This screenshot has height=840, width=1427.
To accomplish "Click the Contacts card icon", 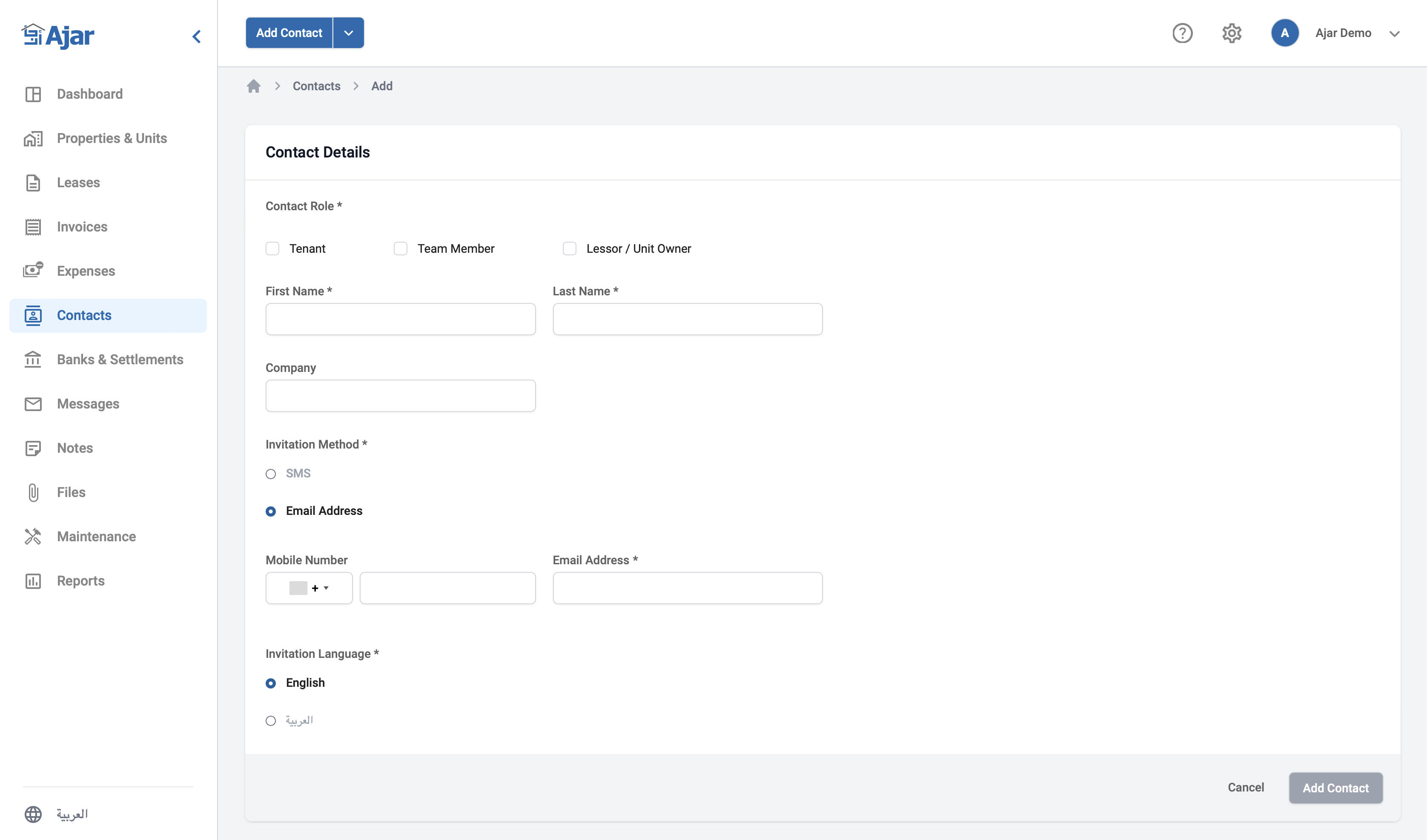I will tap(33, 315).
